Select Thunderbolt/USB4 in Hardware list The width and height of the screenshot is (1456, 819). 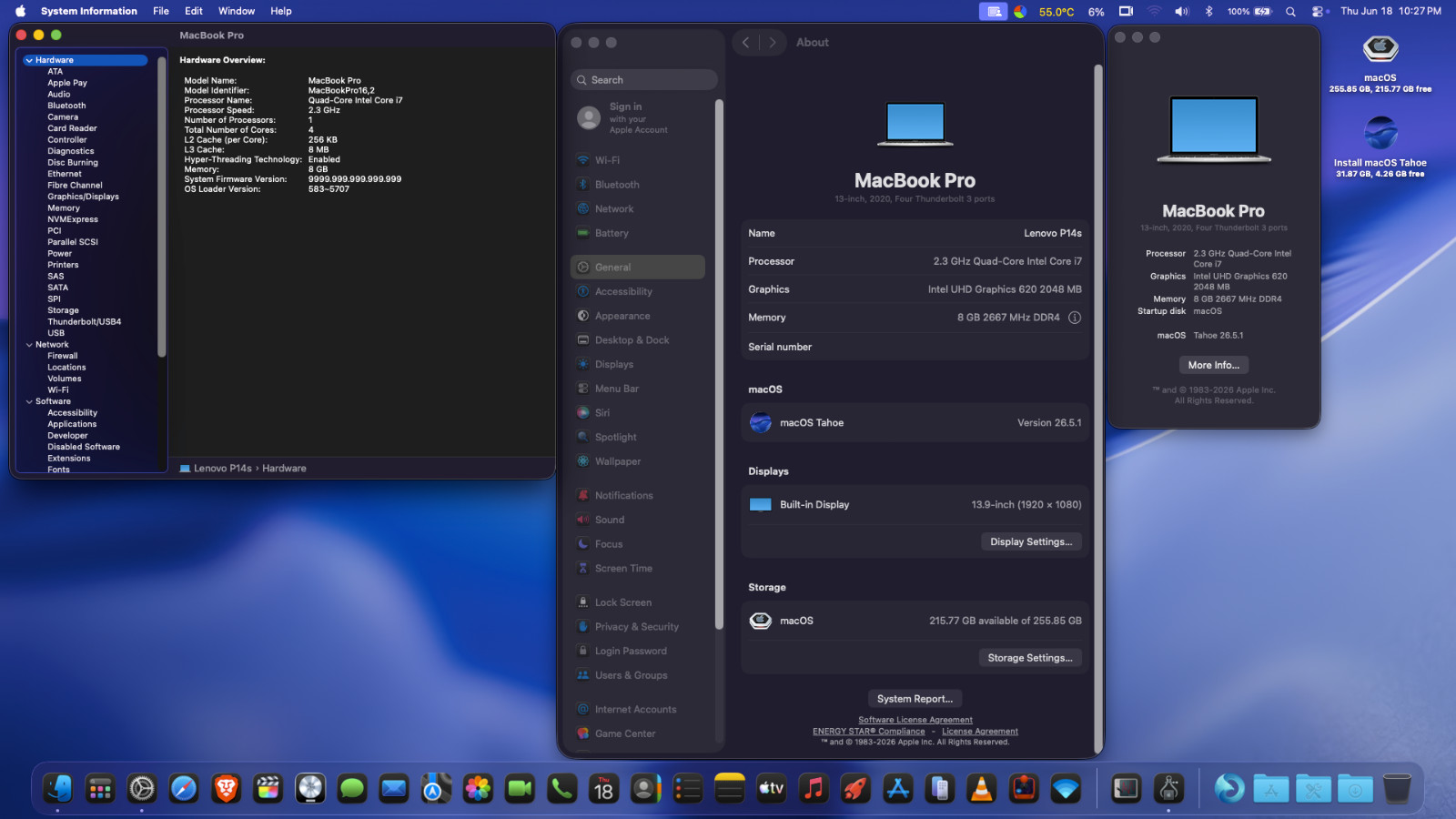click(84, 322)
